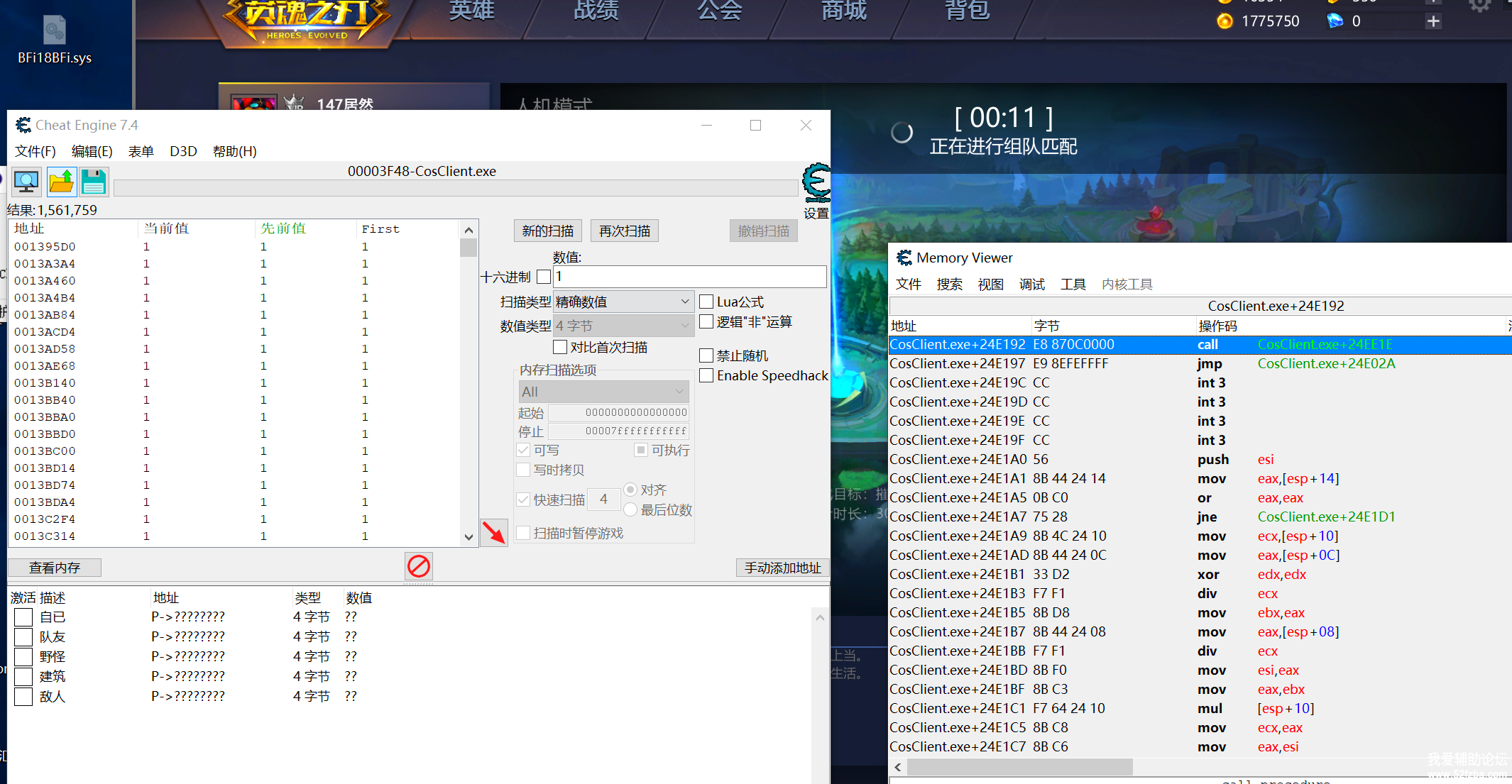Toggle 写时拷贝 checkbox
Screen dimensions: 1512x784
(523, 470)
